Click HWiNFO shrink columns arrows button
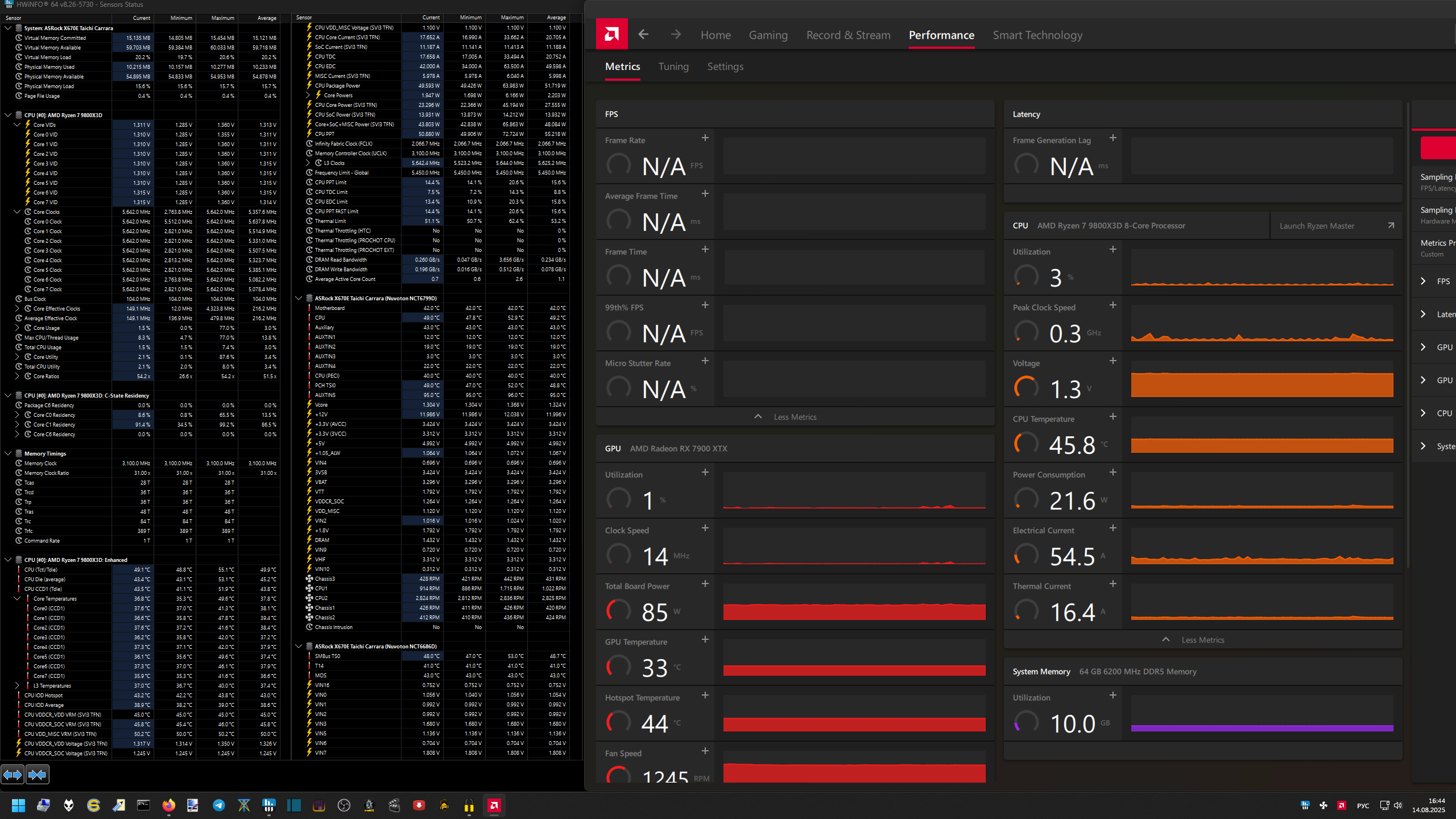Image resolution: width=1456 pixels, height=819 pixels. tap(38, 774)
